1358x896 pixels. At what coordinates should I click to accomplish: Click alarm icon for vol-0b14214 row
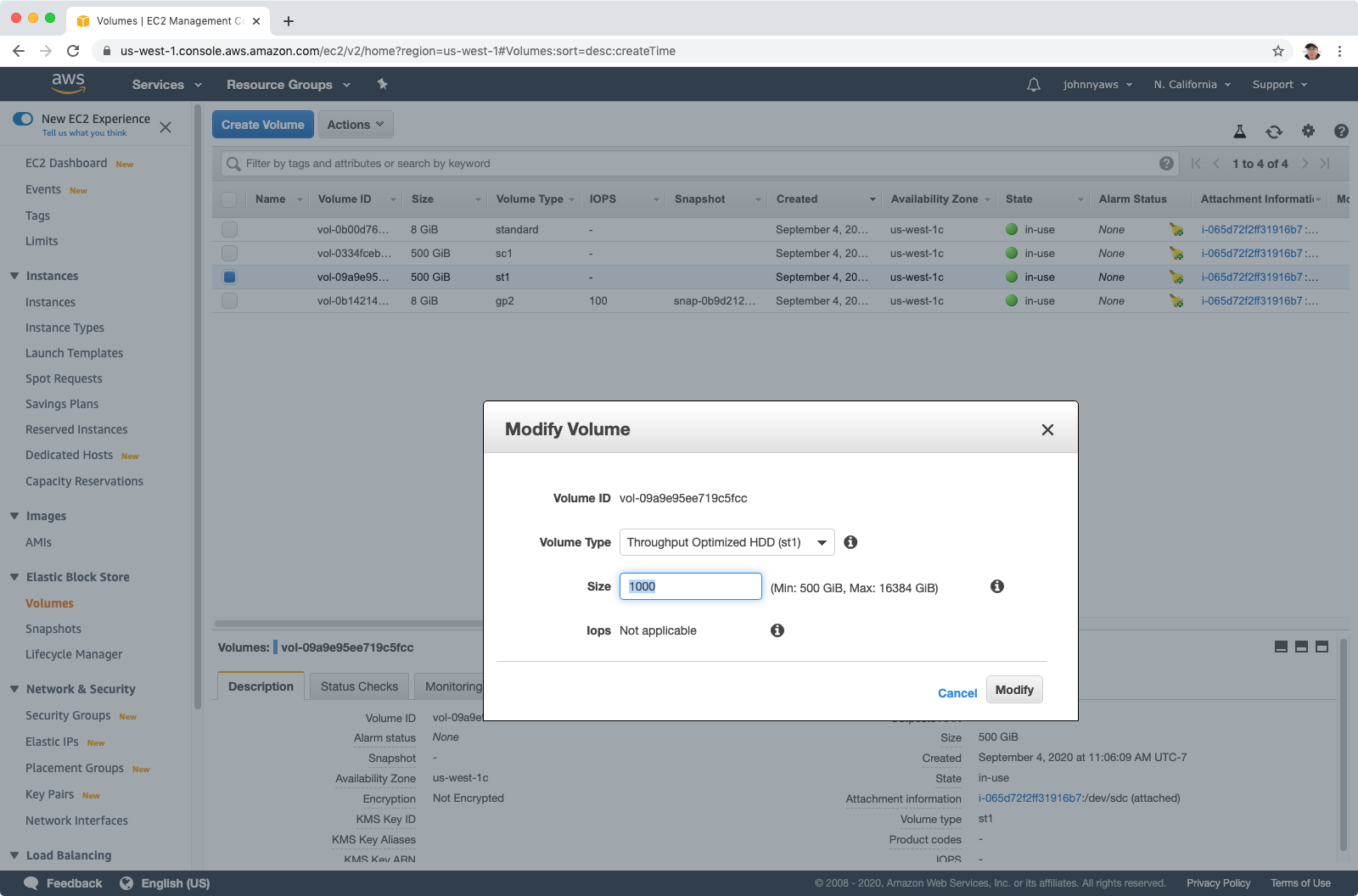(x=1176, y=300)
